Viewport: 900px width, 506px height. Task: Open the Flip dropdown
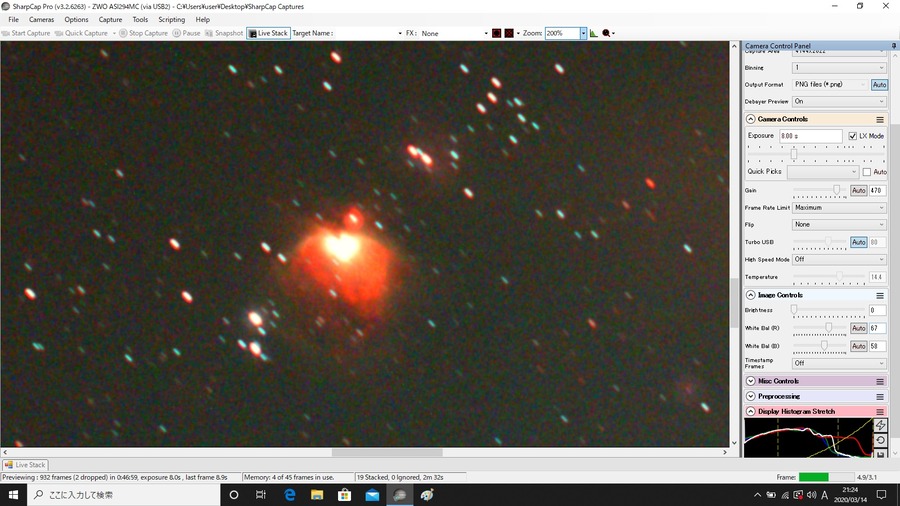[839, 225]
